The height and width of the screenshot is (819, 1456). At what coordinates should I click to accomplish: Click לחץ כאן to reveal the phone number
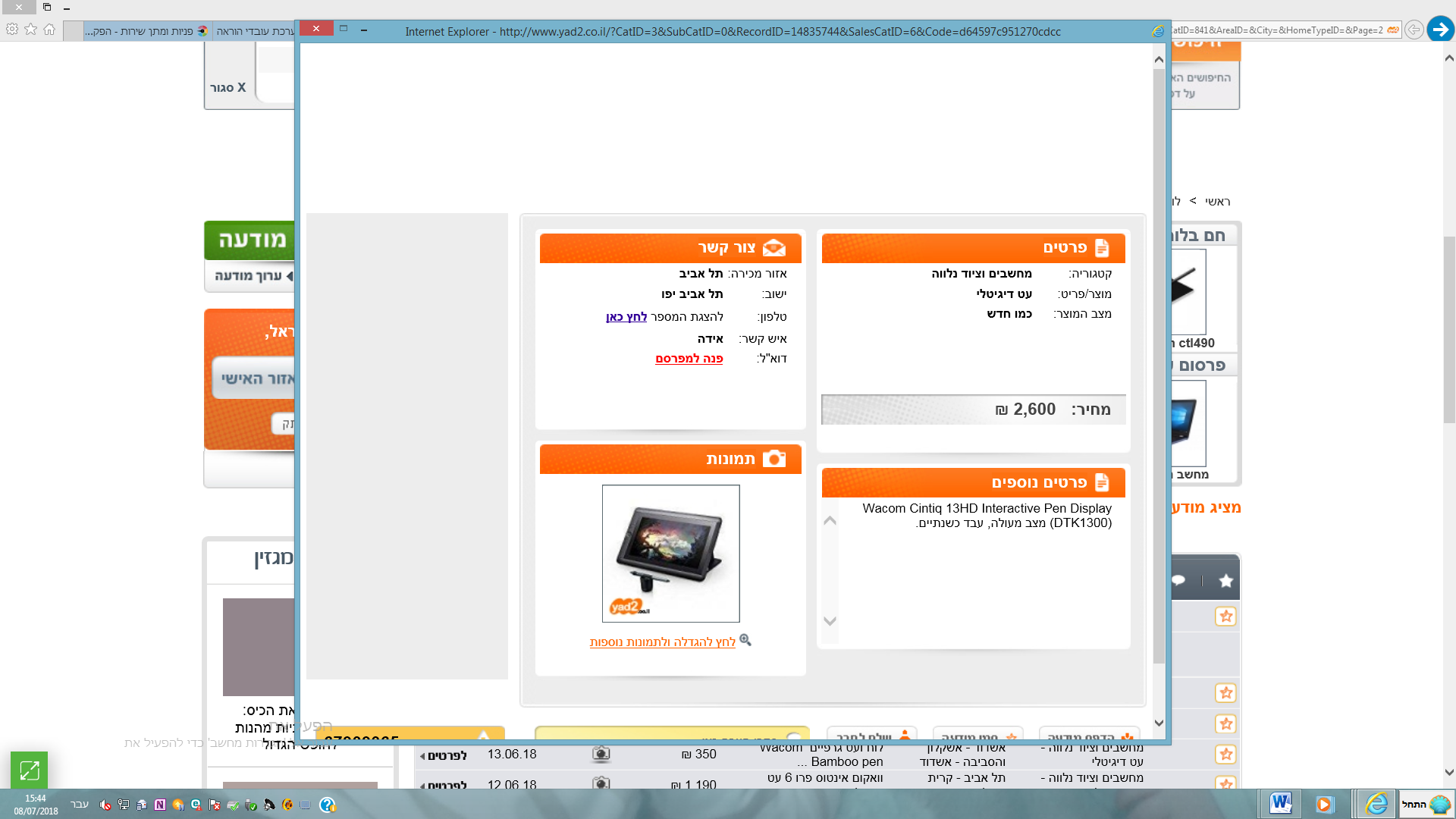[626, 317]
